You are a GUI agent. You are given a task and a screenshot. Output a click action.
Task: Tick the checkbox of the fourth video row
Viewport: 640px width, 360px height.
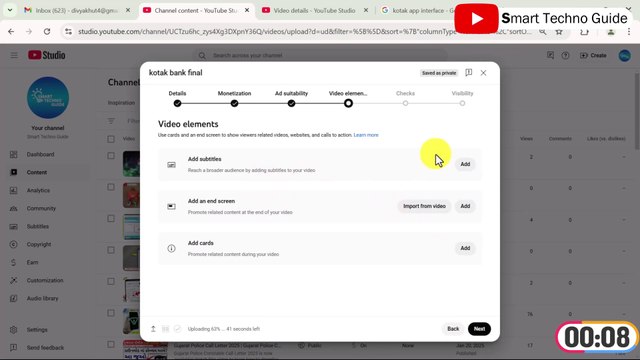pyautogui.click(x=111, y=250)
